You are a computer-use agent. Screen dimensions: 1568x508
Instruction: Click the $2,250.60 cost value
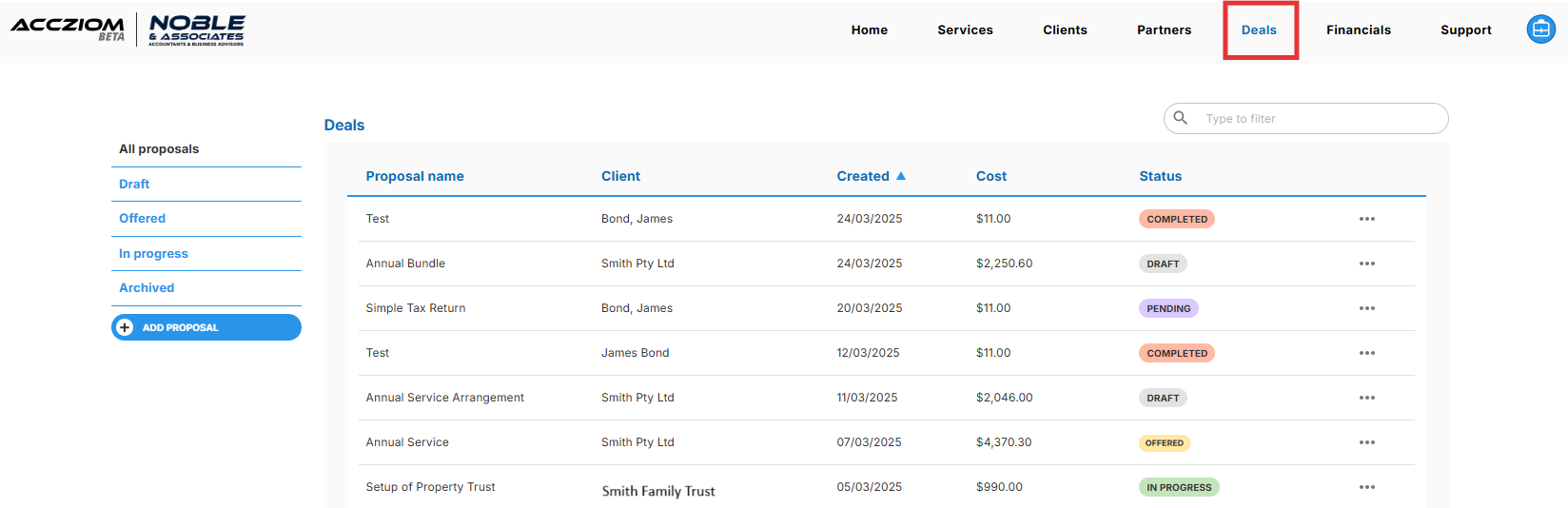1004,264
